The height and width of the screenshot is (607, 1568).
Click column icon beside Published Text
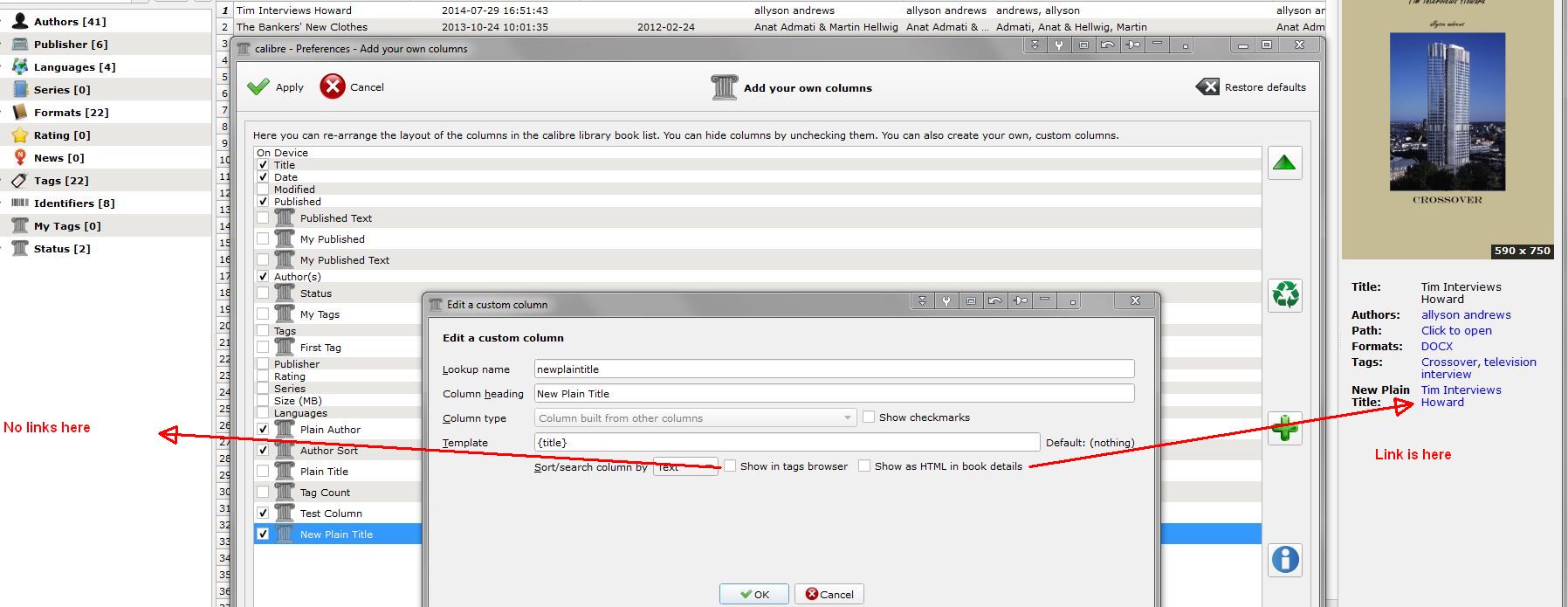click(285, 217)
